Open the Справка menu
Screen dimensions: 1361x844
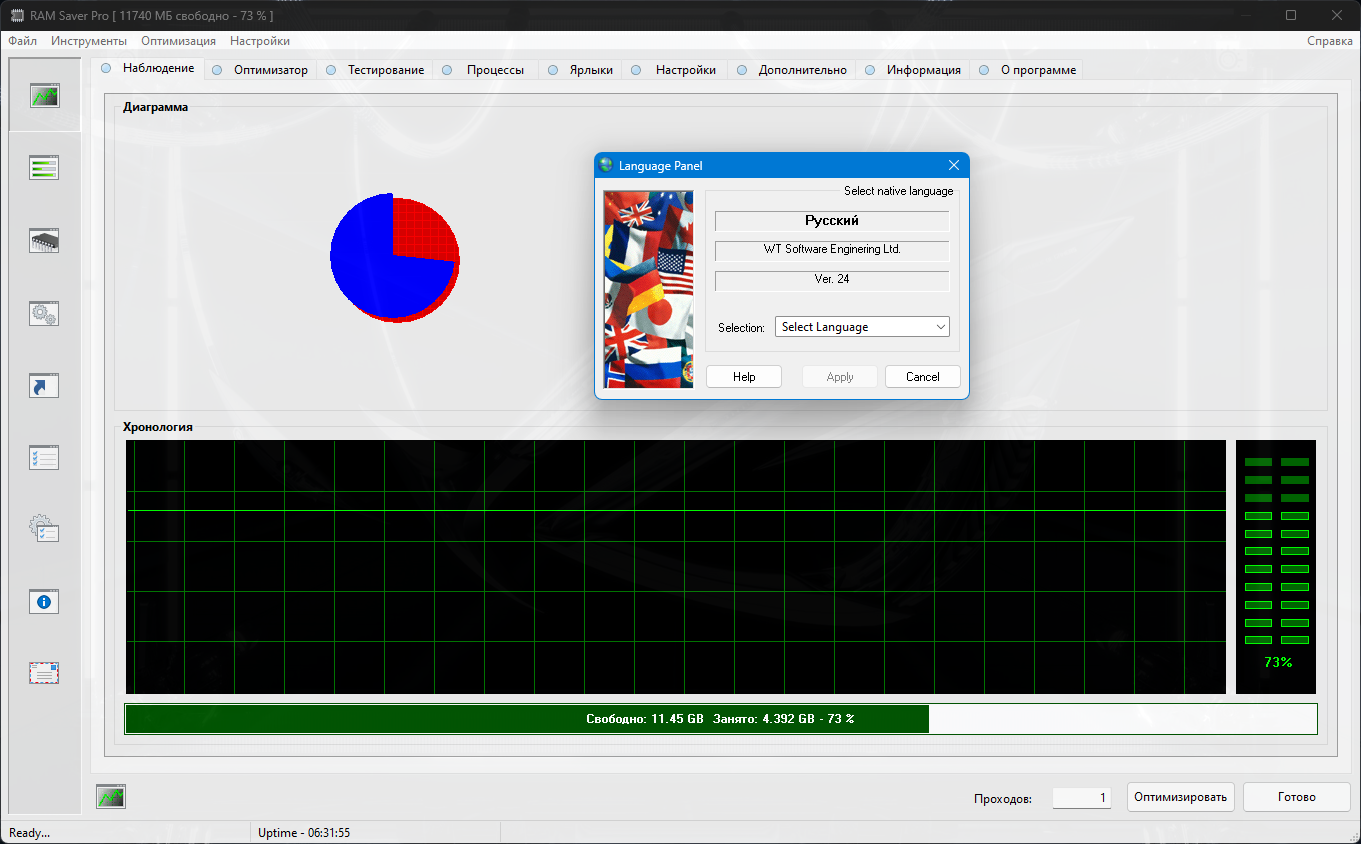1330,41
